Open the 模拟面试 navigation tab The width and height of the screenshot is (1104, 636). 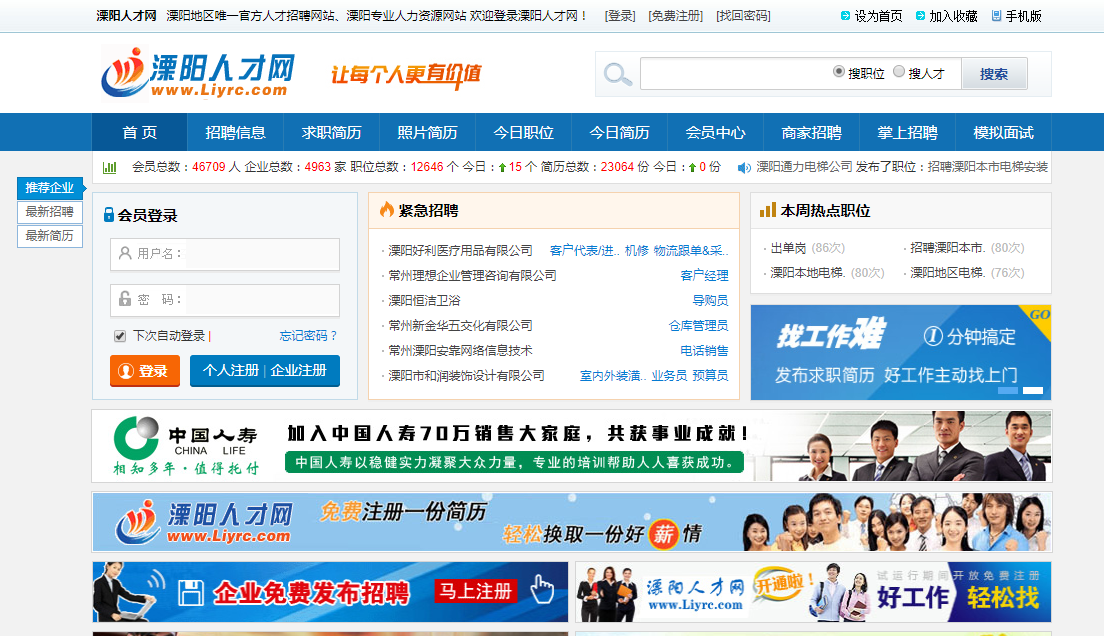tap(1003, 132)
